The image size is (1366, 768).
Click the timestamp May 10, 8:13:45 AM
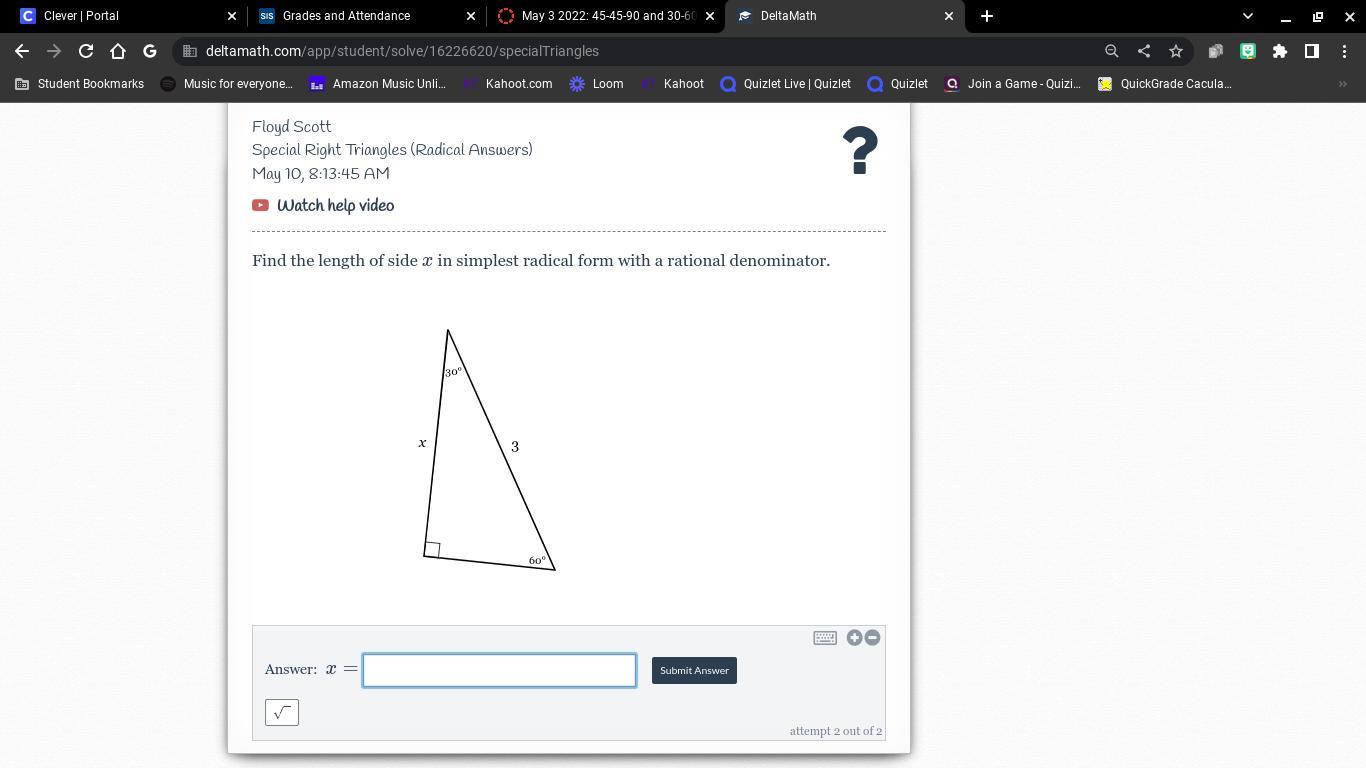pos(321,174)
